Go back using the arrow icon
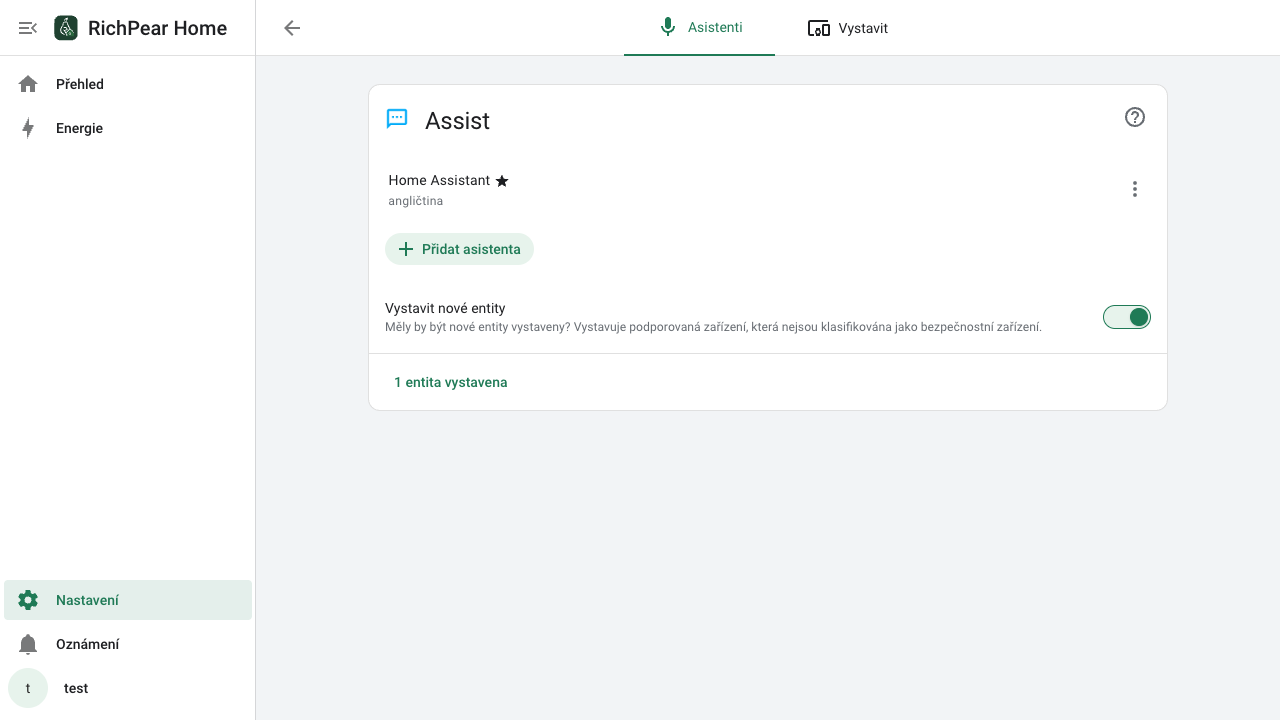Screen dimensions: 1280x720 (x=292, y=28)
